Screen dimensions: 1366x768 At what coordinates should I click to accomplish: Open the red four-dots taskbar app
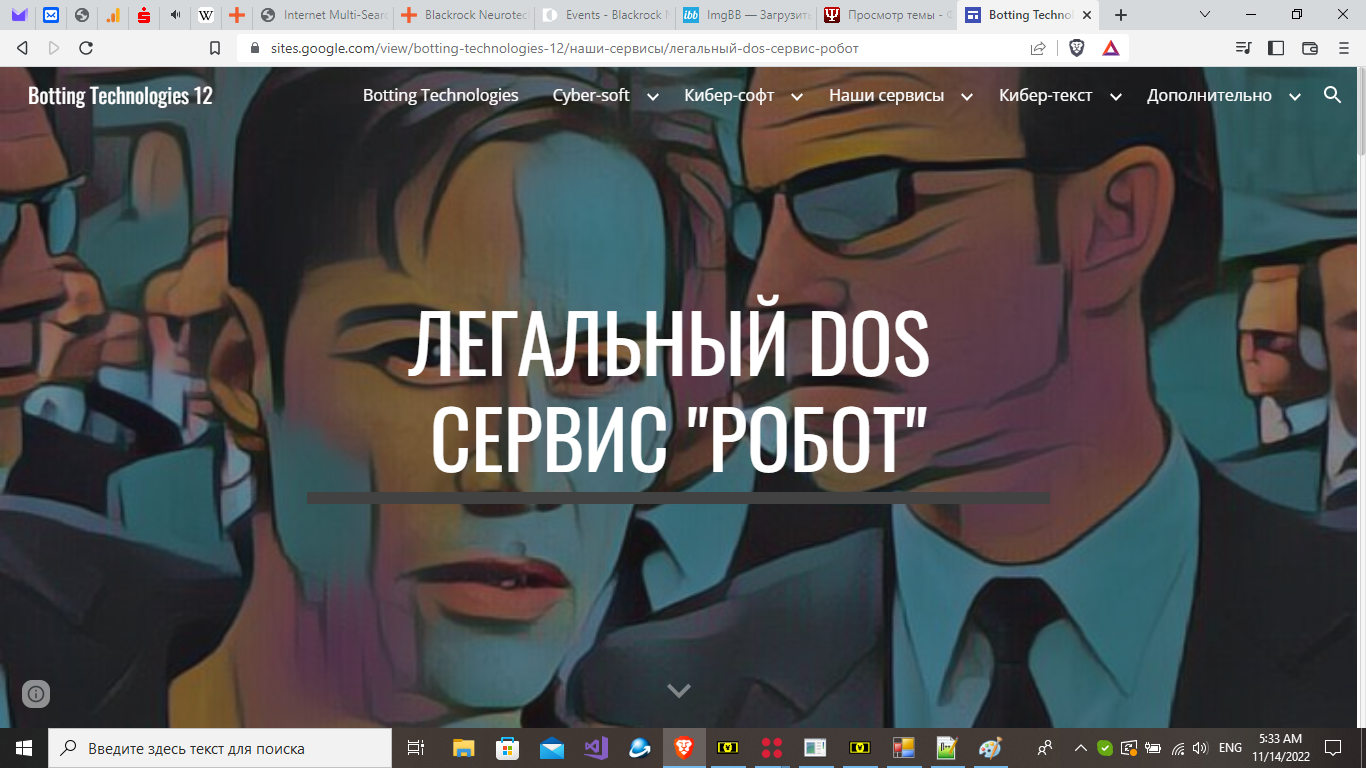tap(771, 748)
